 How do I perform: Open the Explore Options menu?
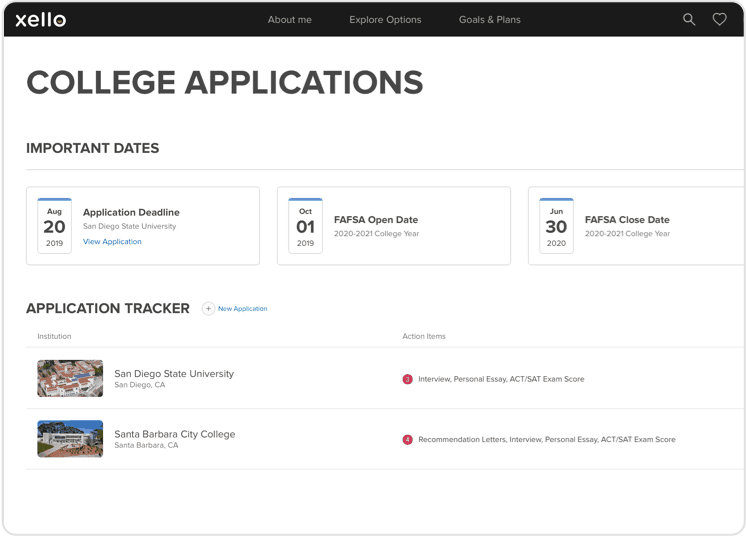[x=385, y=20]
